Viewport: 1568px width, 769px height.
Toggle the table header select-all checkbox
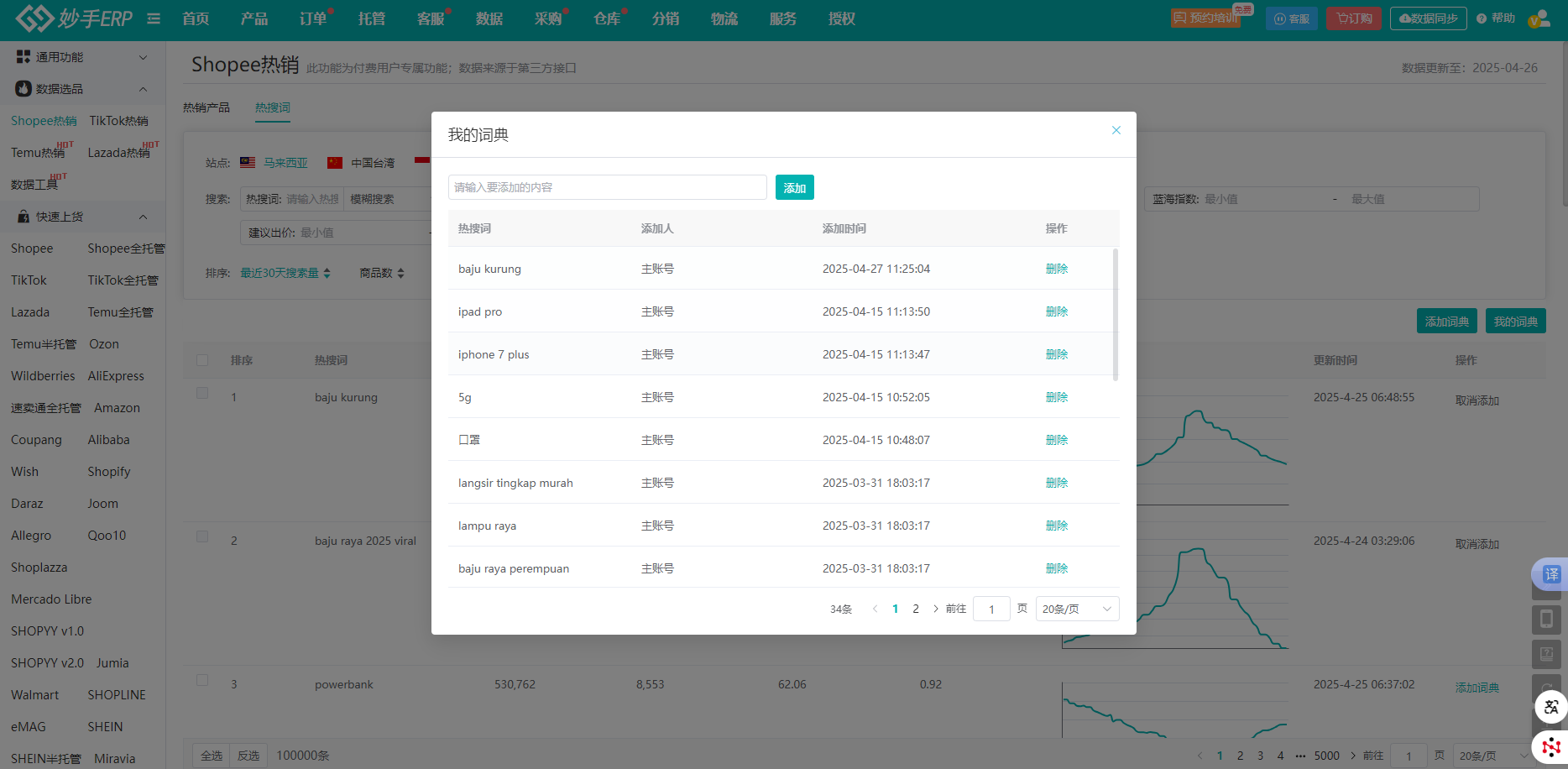tap(202, 360)
